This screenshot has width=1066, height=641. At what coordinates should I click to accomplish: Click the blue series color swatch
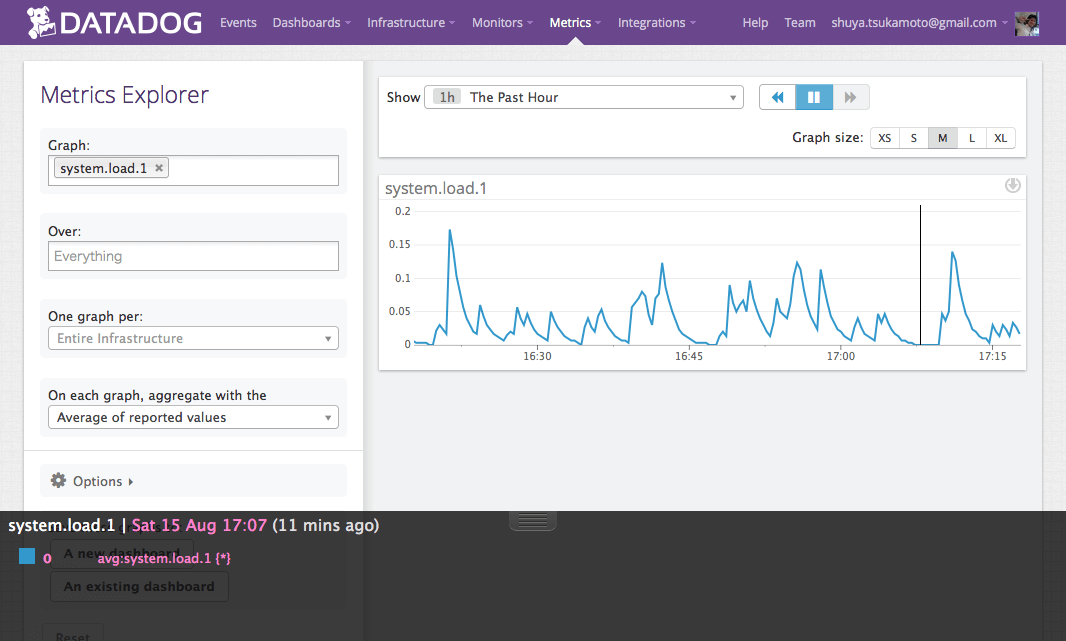27,556
